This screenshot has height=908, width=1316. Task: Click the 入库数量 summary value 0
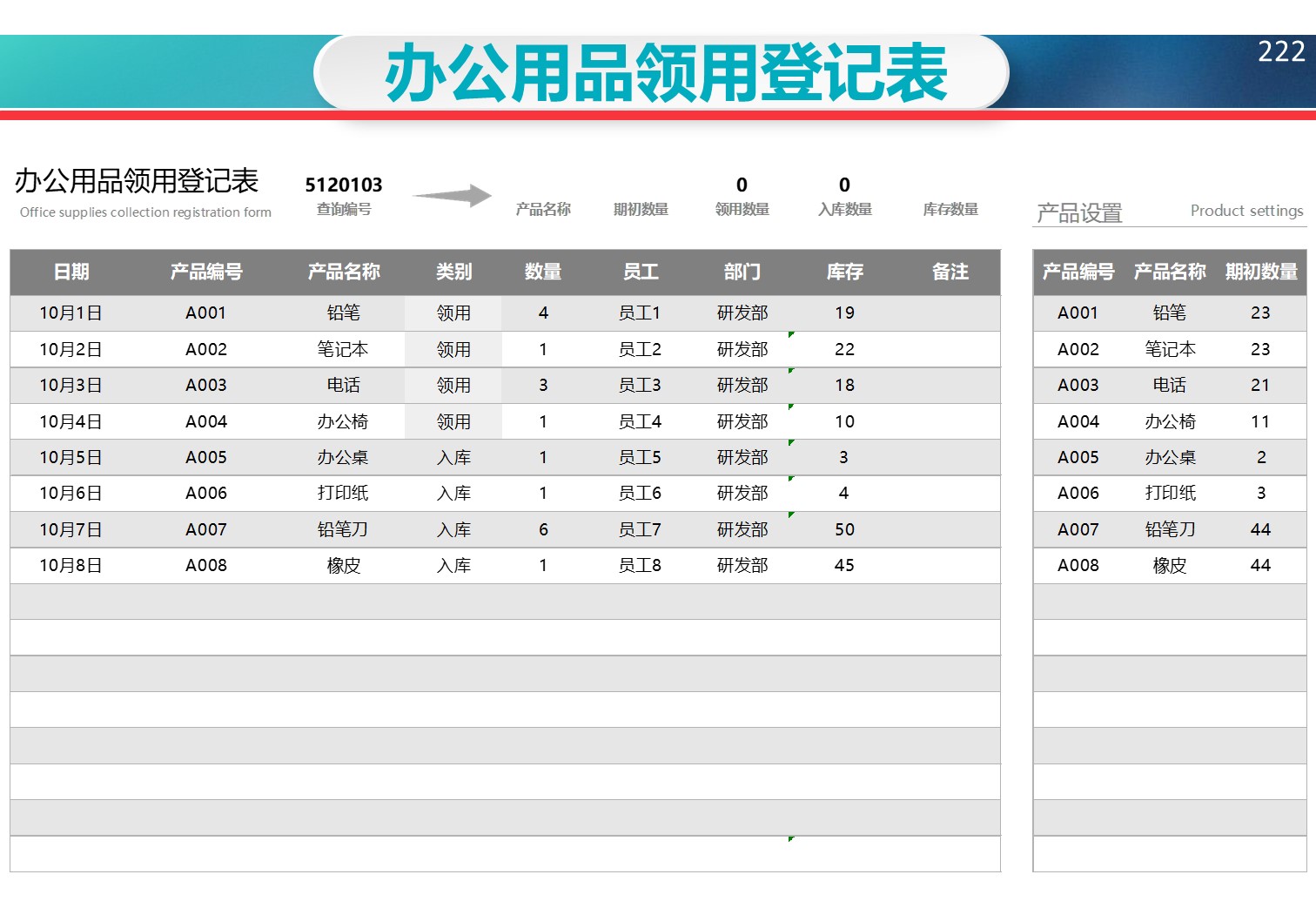click(x=844, y=185)
